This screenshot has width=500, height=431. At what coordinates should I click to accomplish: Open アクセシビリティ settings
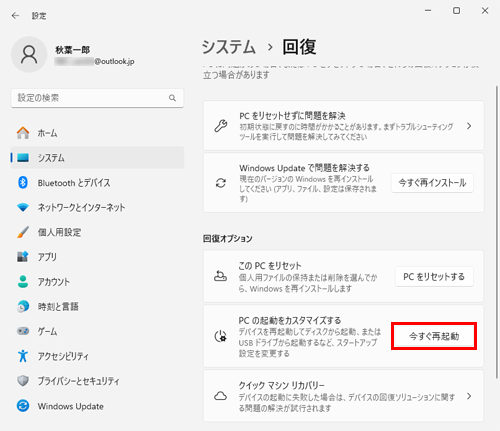coord(97,356)
